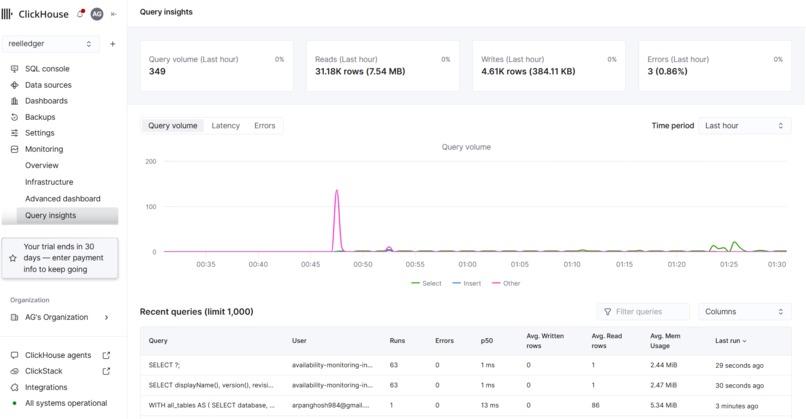Image resolution: width=806 pixels, height=419 pixels.
Task: Open the notifications bell icon
Action: 81,14
